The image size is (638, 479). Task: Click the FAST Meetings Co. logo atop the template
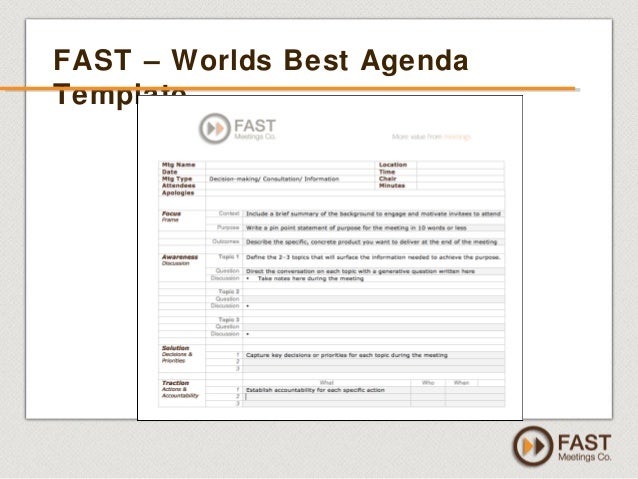[x=238, y=129]
